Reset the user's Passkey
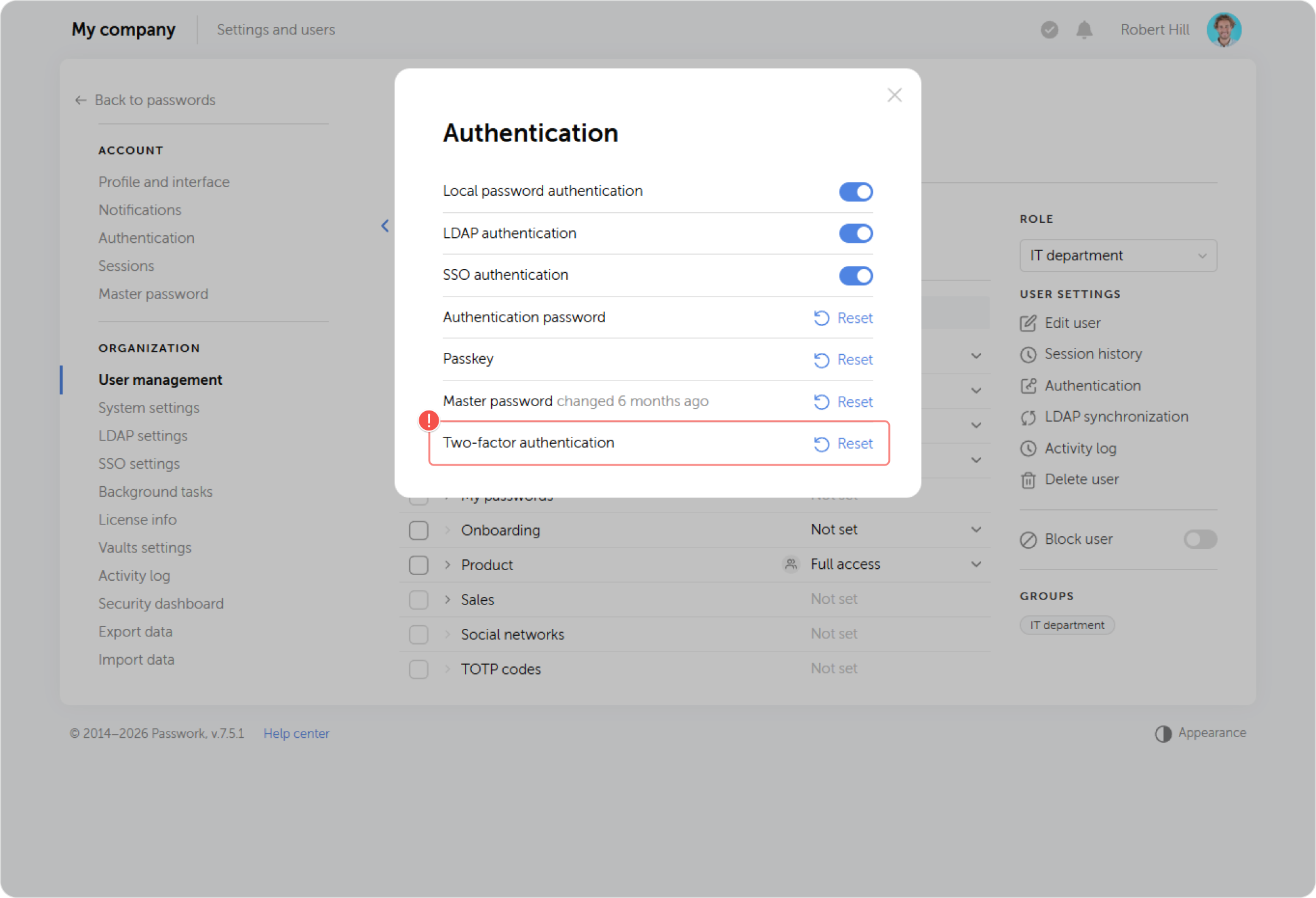 click(843, 359)
